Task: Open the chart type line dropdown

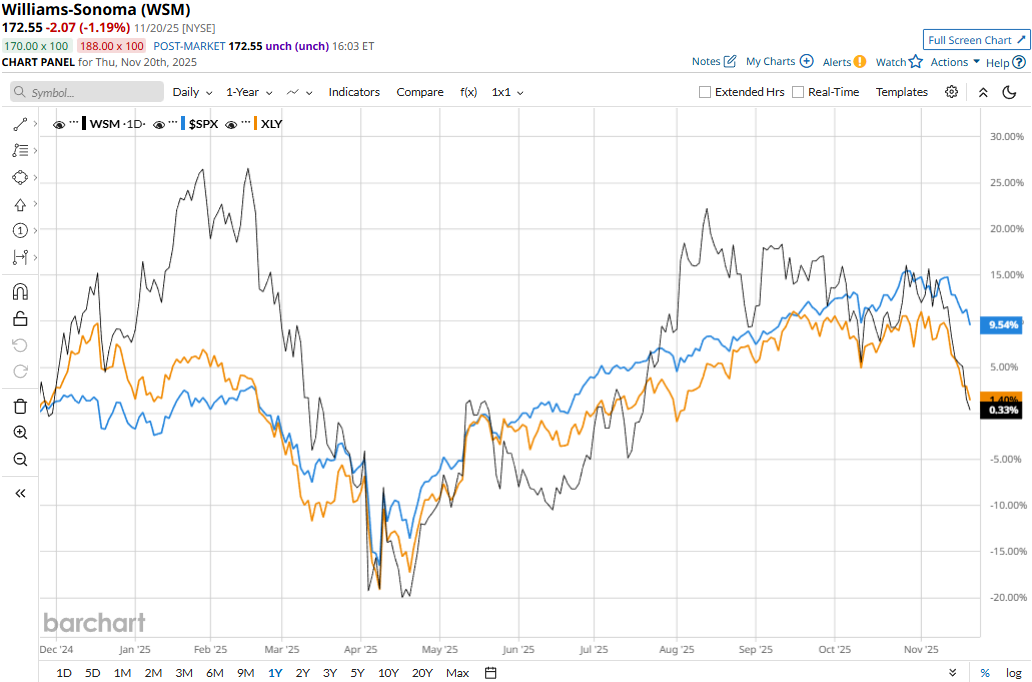Action: point(299,92)
